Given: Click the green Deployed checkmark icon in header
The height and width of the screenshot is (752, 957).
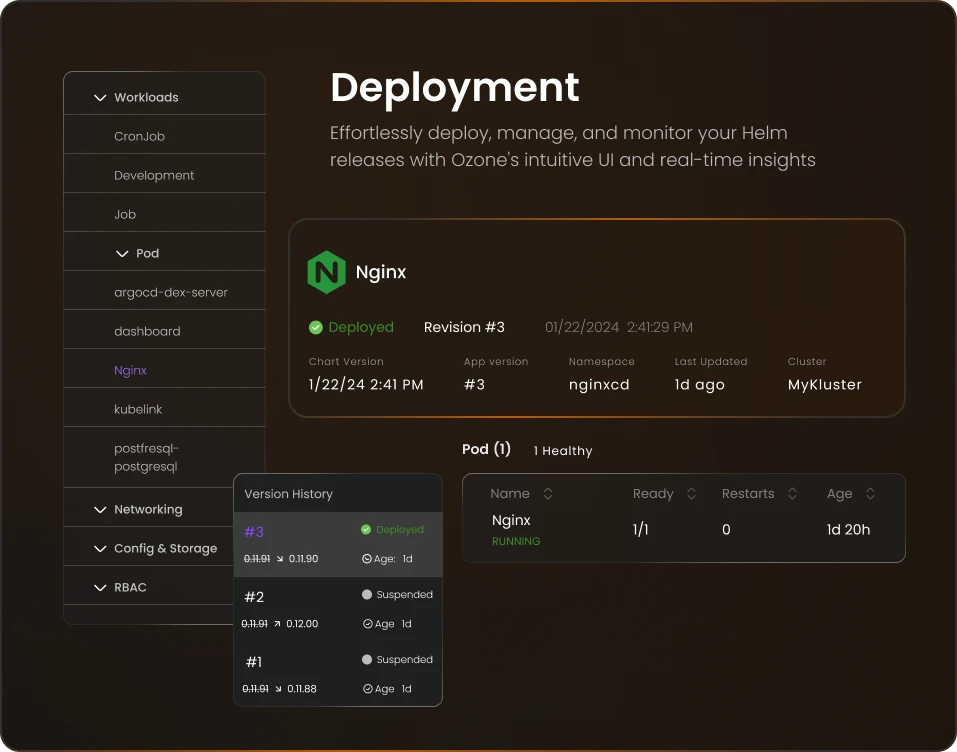Looking at the screenshot, I should click(x=316, y=327).
